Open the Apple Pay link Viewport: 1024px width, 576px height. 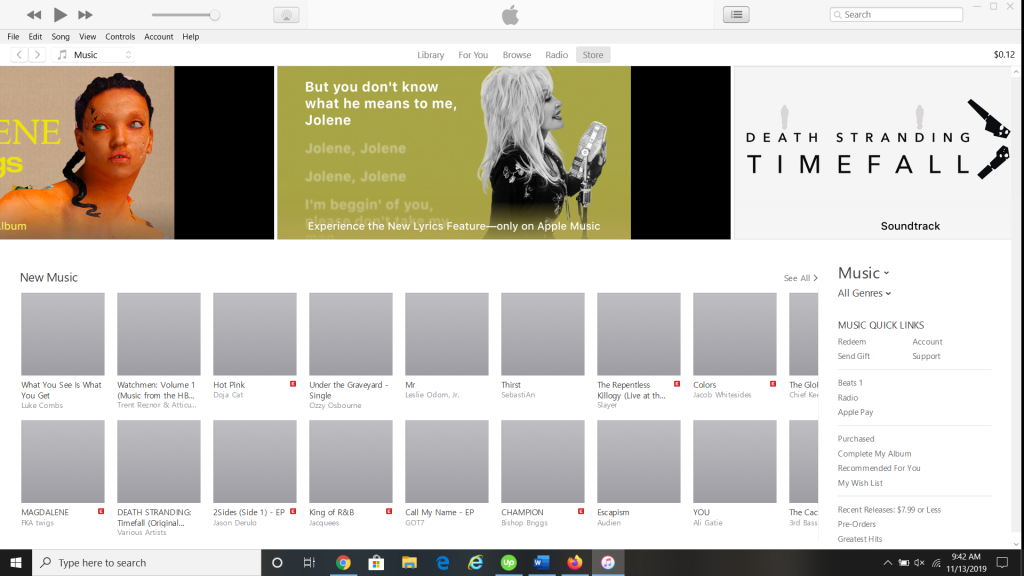click(x=855, y=412)
